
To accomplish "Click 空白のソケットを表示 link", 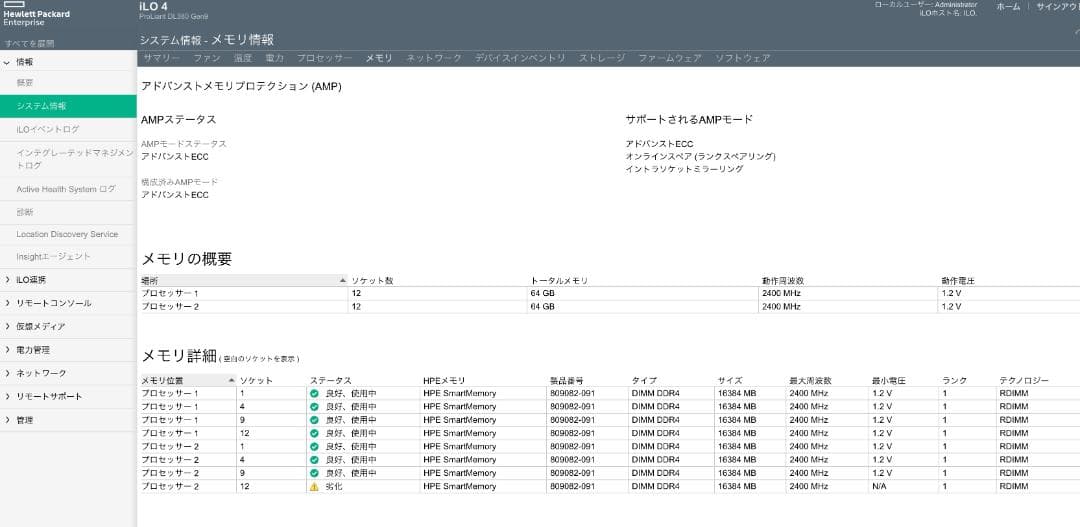I will click(260, 359).
